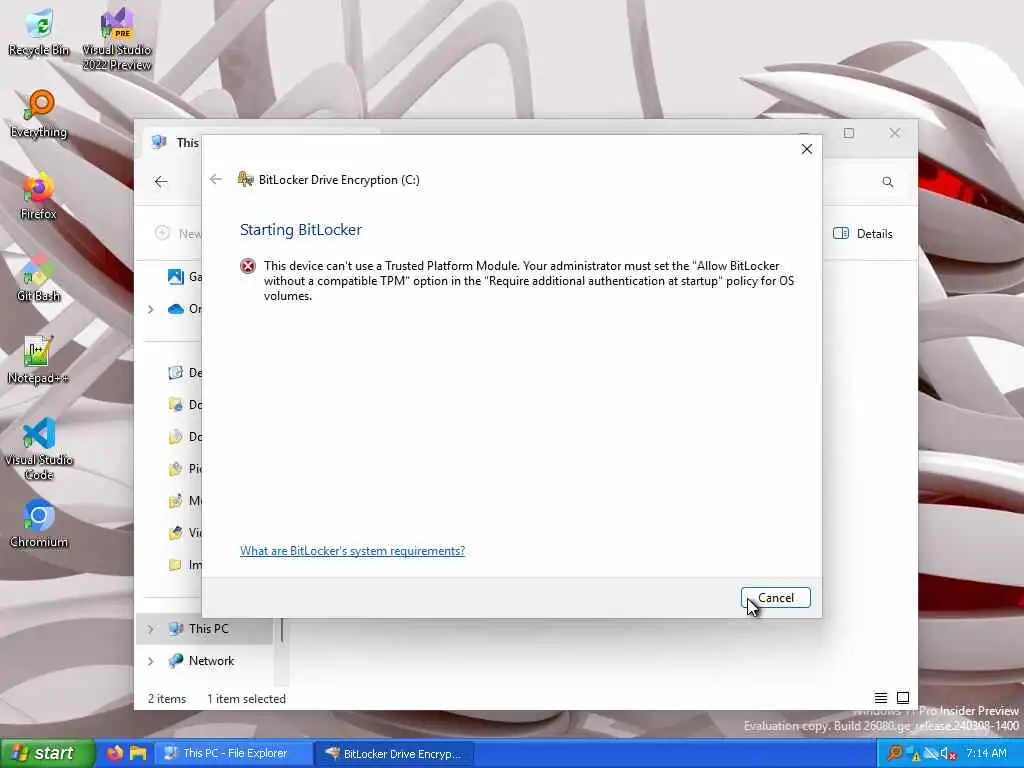Click the '2 items' status text
The height and width of the screenshot is (768, 1024).
point(167,698)
